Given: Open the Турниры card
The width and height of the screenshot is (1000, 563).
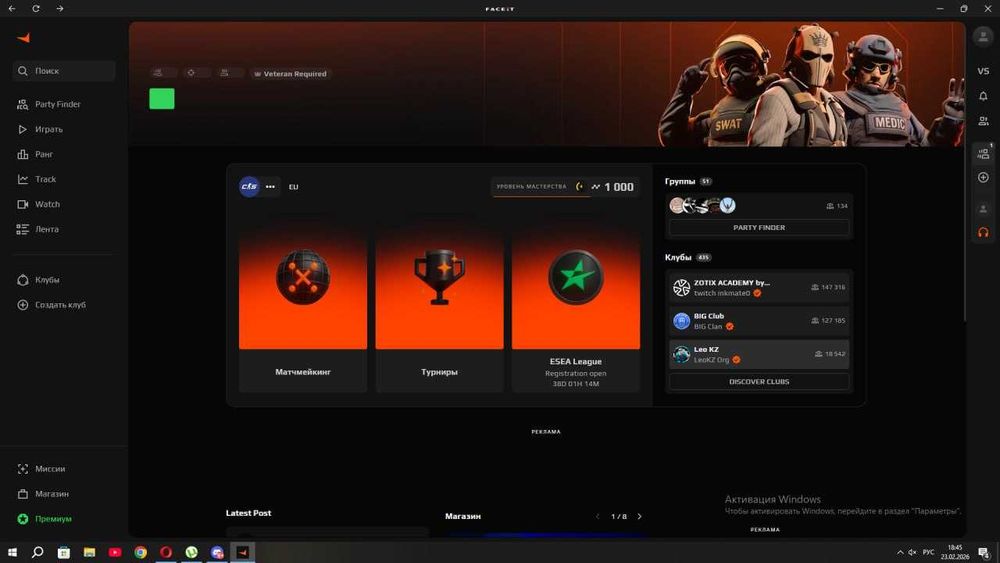Looking at the screenshot, I should click(439, 303).
